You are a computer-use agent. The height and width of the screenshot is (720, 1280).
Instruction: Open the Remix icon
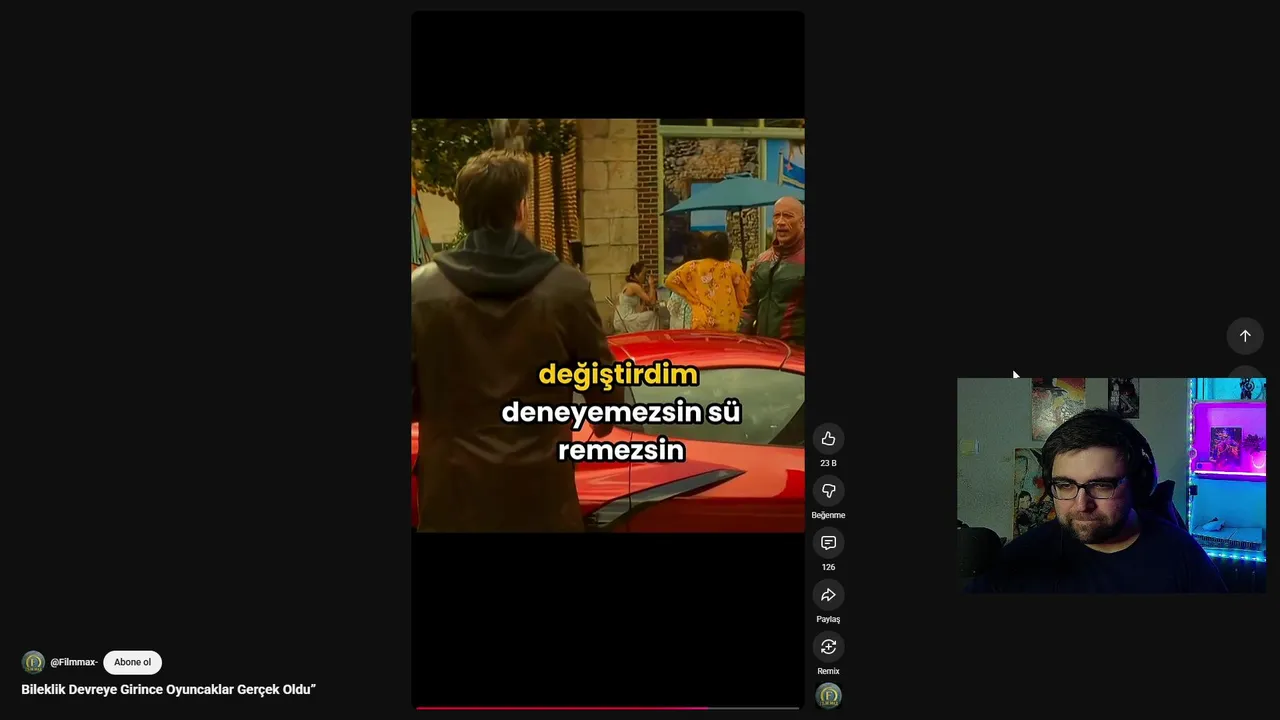828,647
